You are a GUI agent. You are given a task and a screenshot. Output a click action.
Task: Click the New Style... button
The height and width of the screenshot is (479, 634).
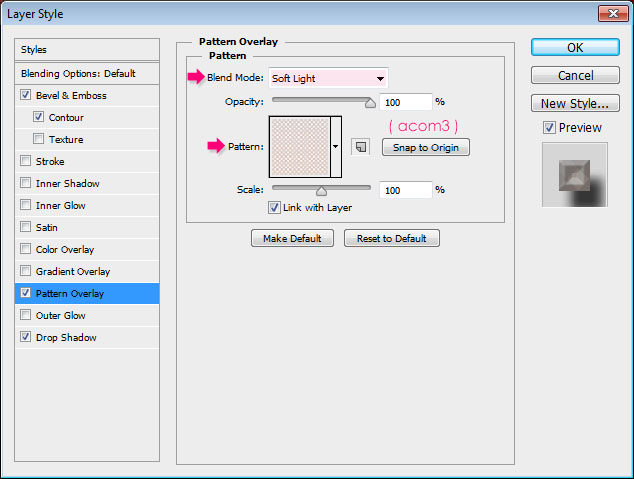click(575, 103)
